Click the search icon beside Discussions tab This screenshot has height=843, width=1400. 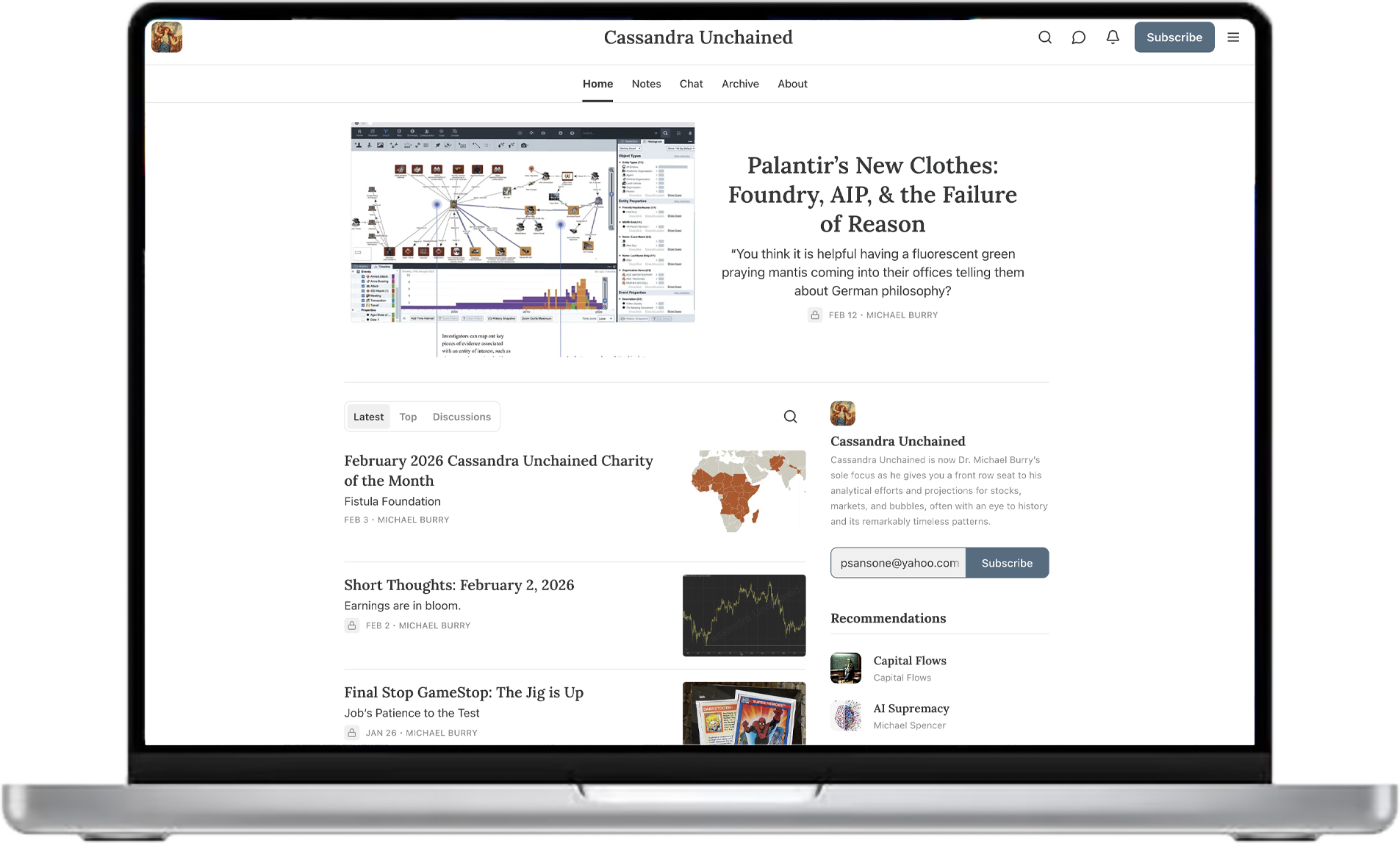(790, 417)
